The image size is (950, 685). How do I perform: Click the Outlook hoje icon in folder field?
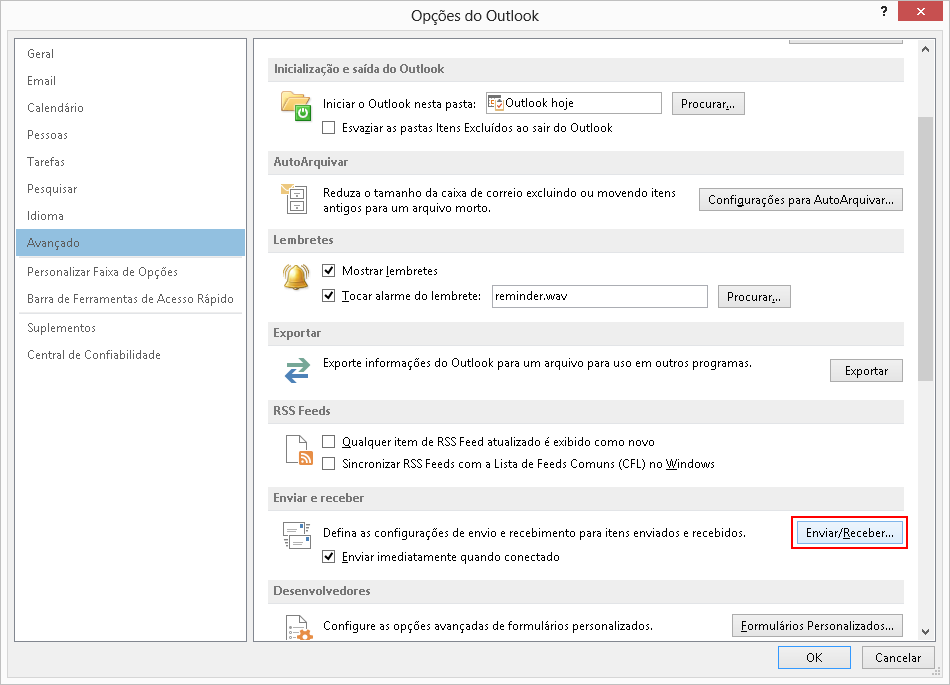click(495, 103)
